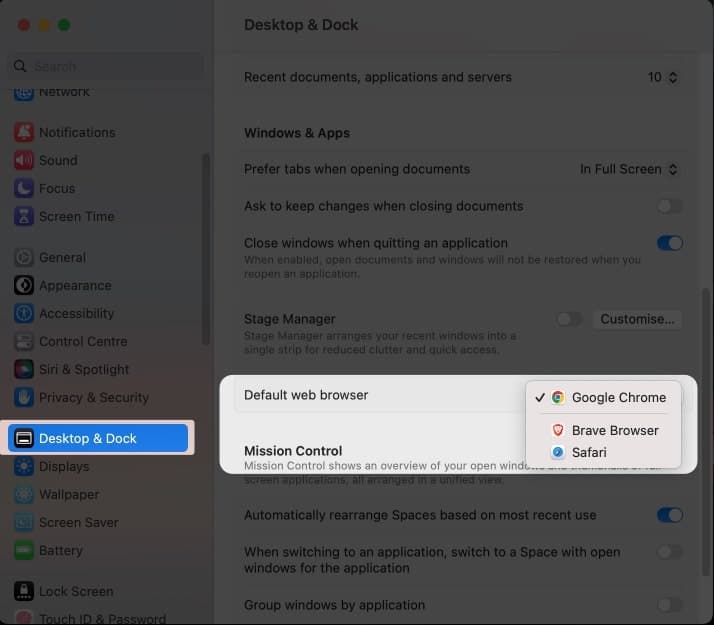Click the Wallpaper icon in sidebar
This screenshot has width=714, height=625.
click(x=24, y=494)
